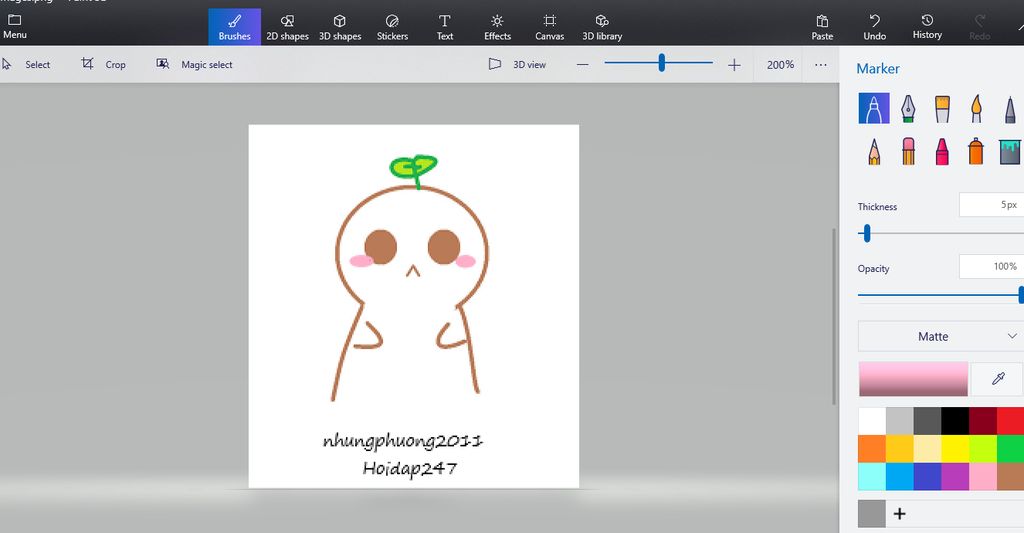
Task: Choose the pink color swatch
Action: click(x=983, y=476)
